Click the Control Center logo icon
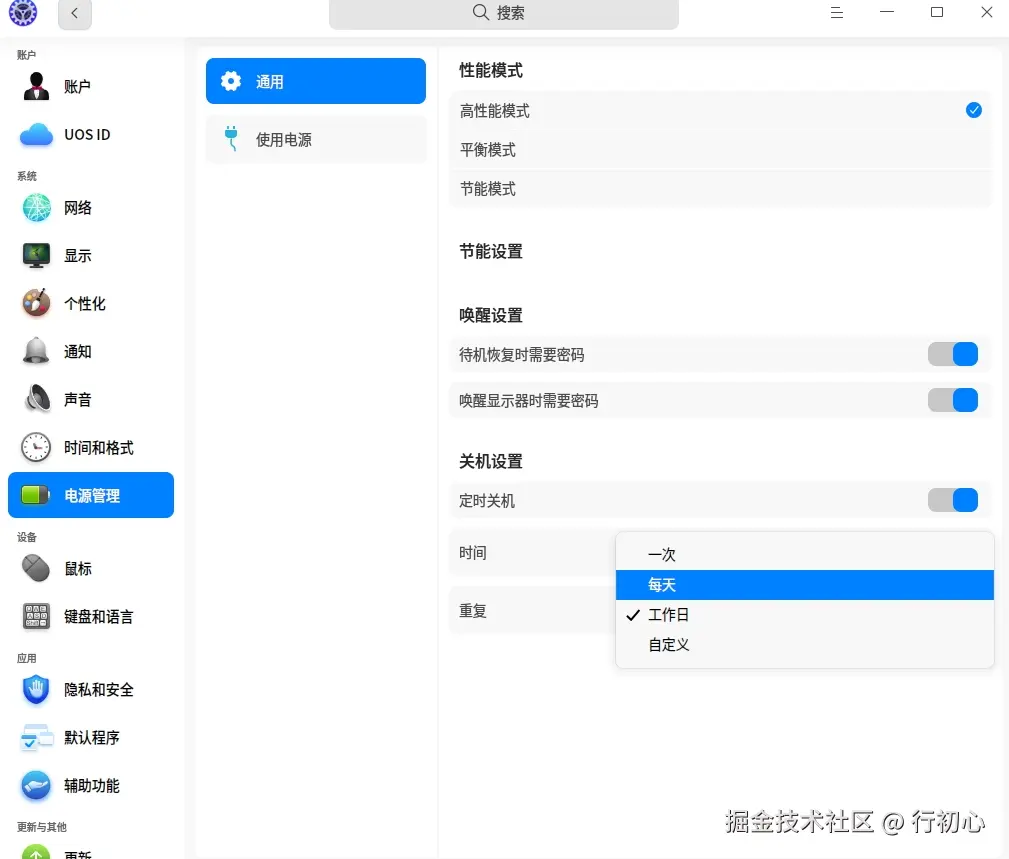The image size is (1009, 859). 23,13
